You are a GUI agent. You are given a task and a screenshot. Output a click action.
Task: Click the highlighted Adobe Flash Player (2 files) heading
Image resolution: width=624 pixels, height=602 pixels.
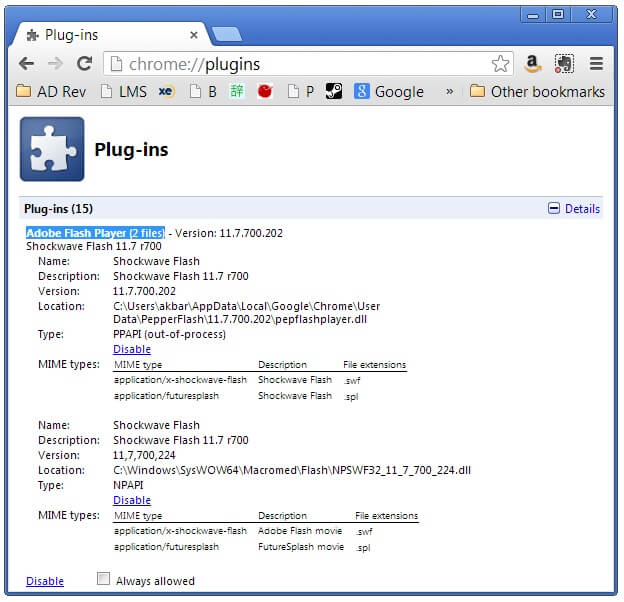tap(95, 233)
